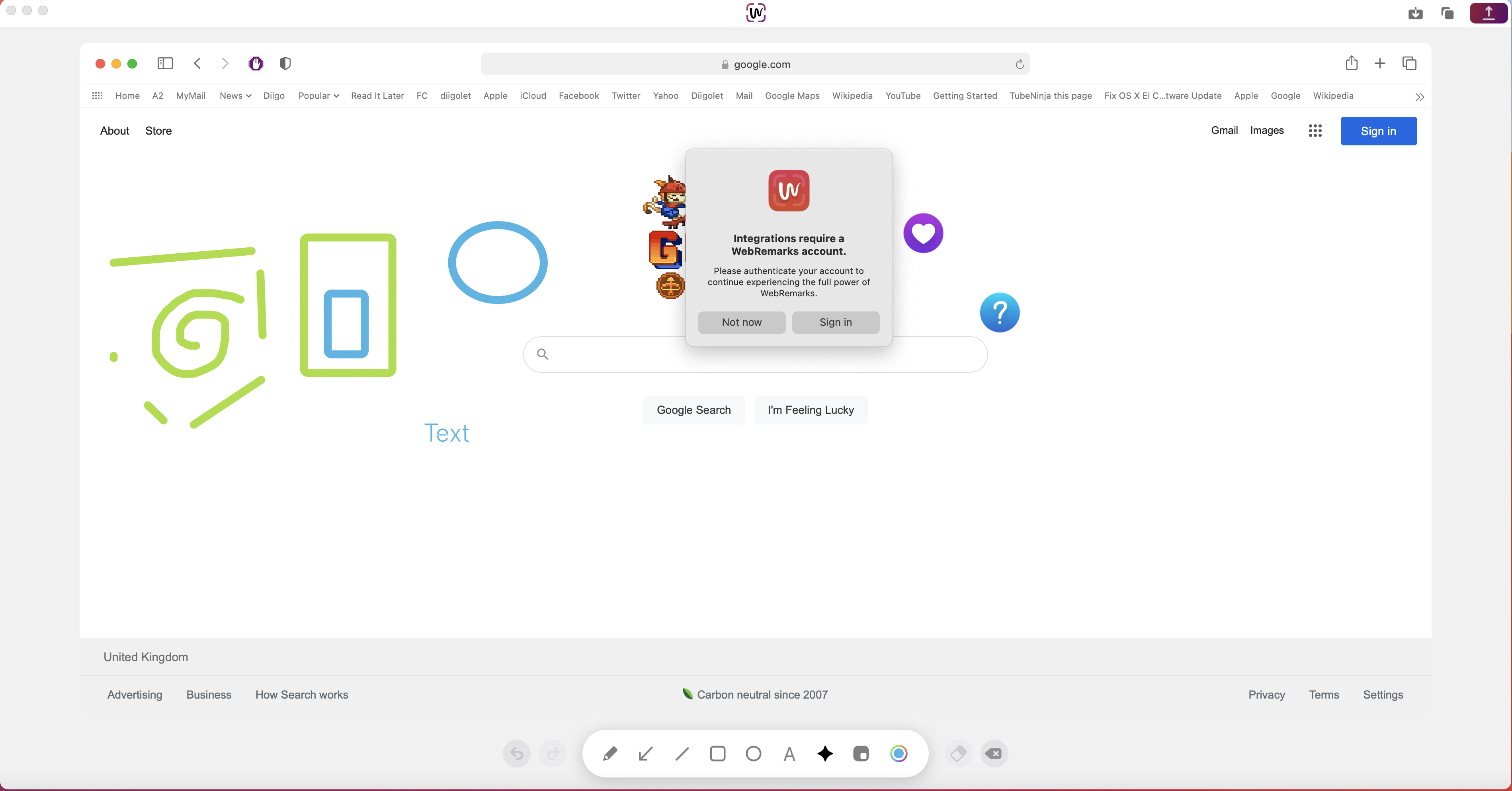The image size is (1512, 791).
Task: Click the overlapping layers icon top right
Action: (x=1448, y=13)
